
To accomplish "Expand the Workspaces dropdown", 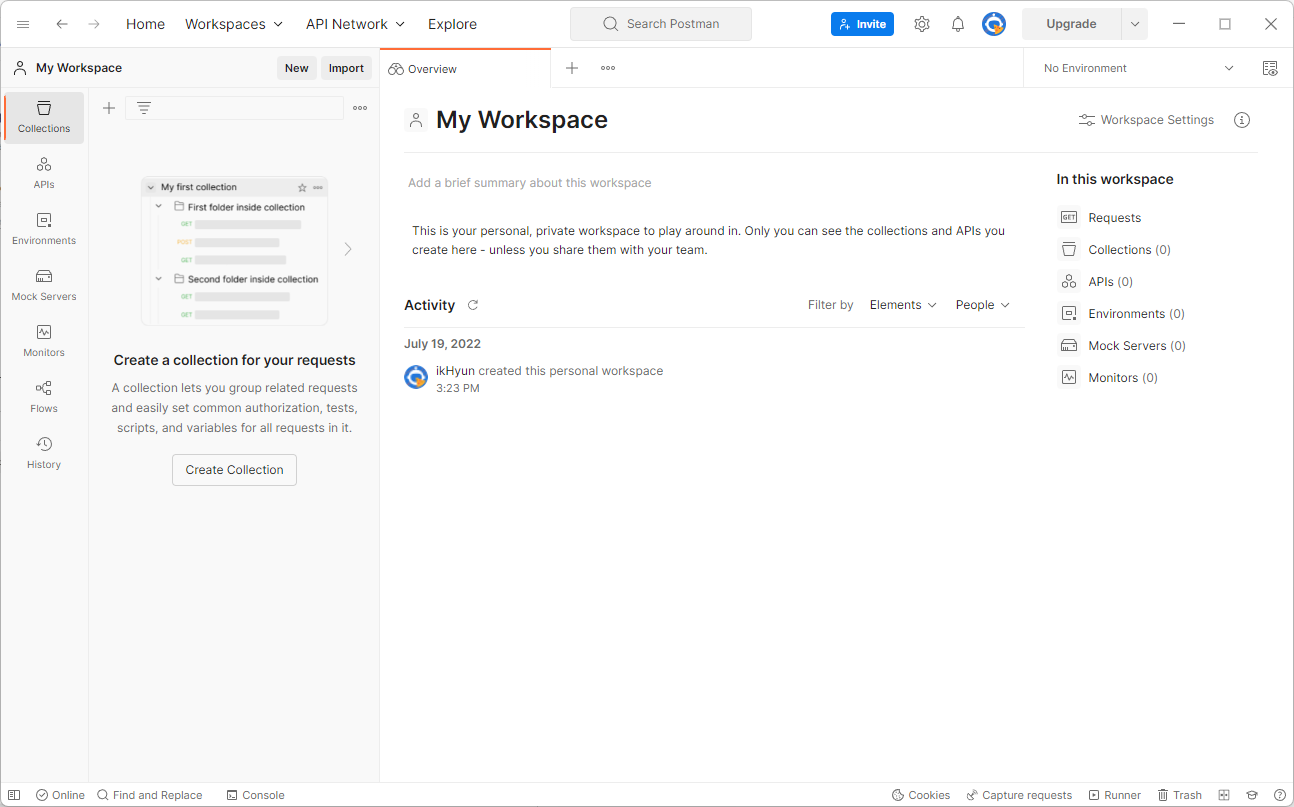I will point(234,24).
